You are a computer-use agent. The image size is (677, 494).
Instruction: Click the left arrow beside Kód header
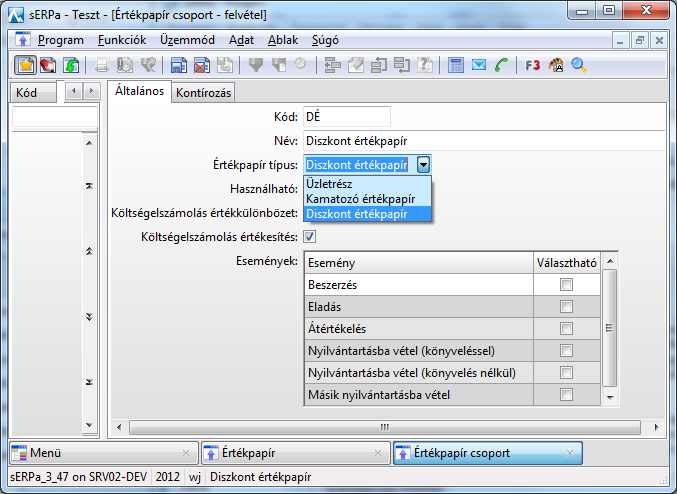(x=74, y=91)
